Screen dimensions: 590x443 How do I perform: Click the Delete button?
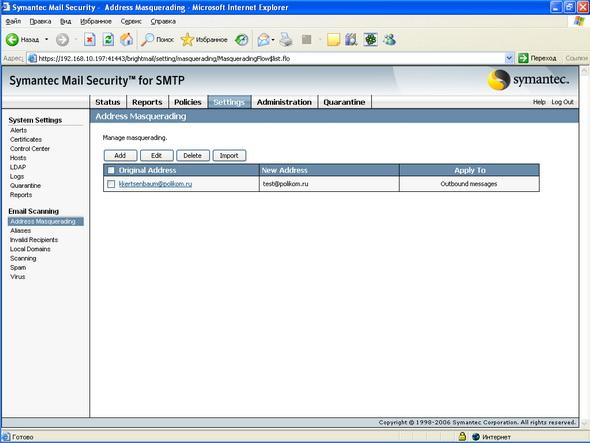coord(192,155)
